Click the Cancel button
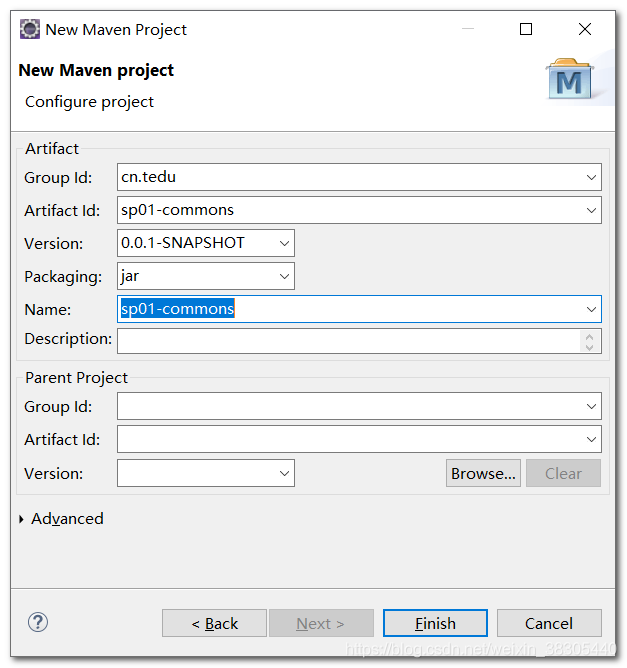 549,623
